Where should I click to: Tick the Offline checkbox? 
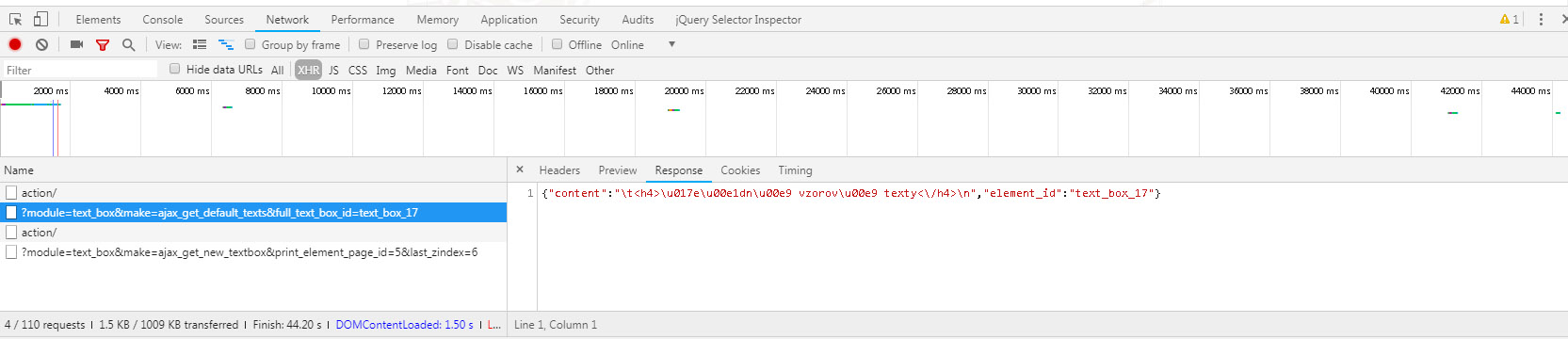[x=558, y=43]
